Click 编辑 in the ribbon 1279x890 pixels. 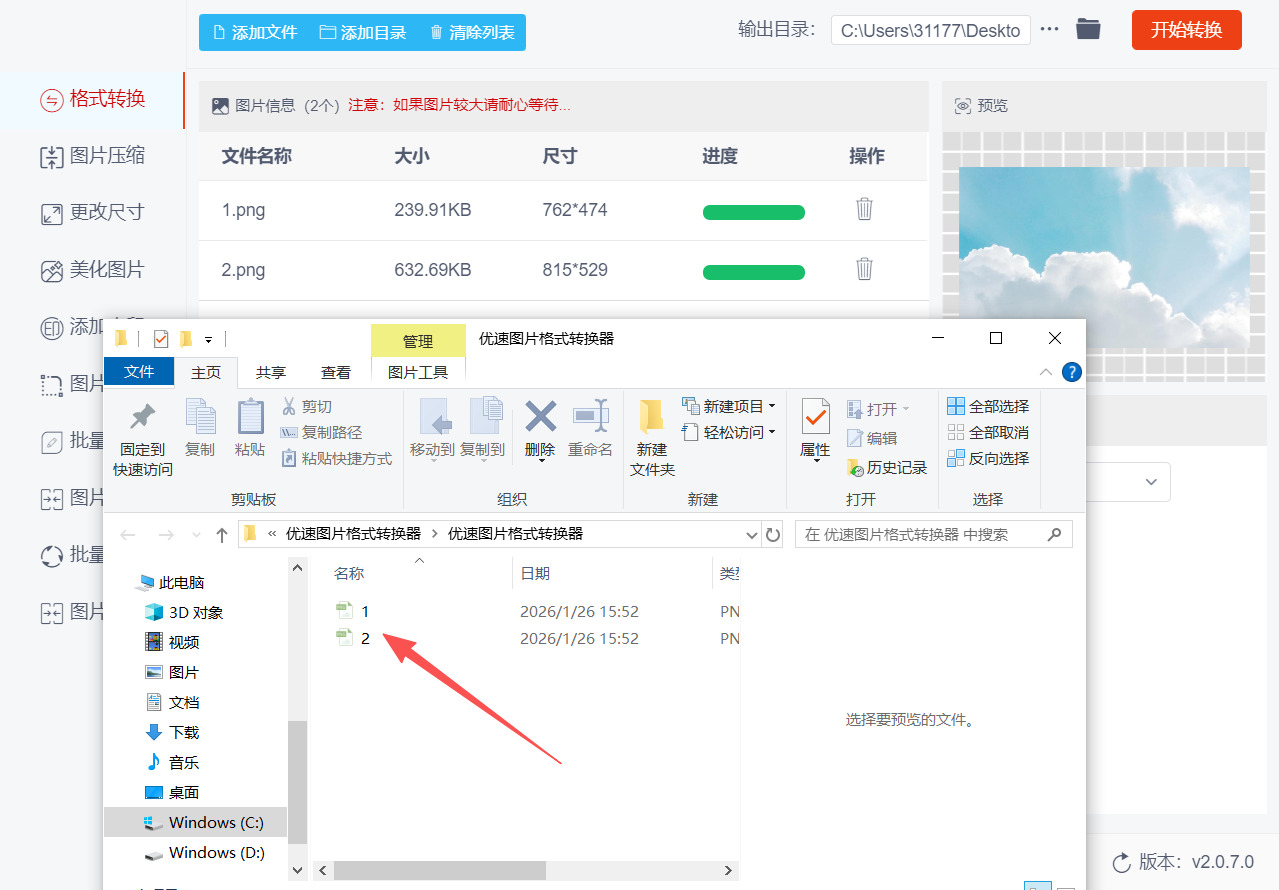pos(872,438)
